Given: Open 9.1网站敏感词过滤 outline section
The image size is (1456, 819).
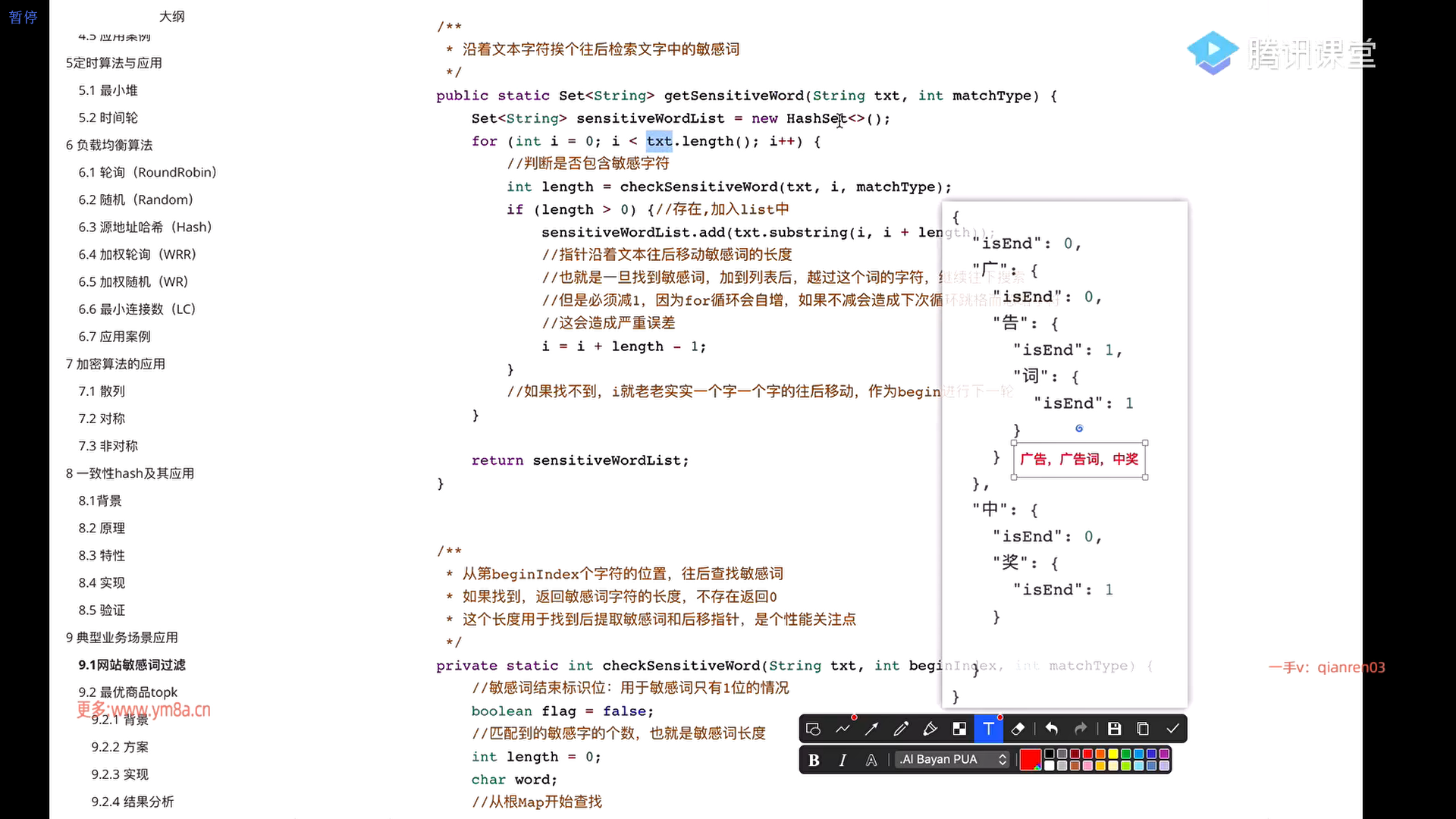Looking at the screenshot, I should pos(132,665).
